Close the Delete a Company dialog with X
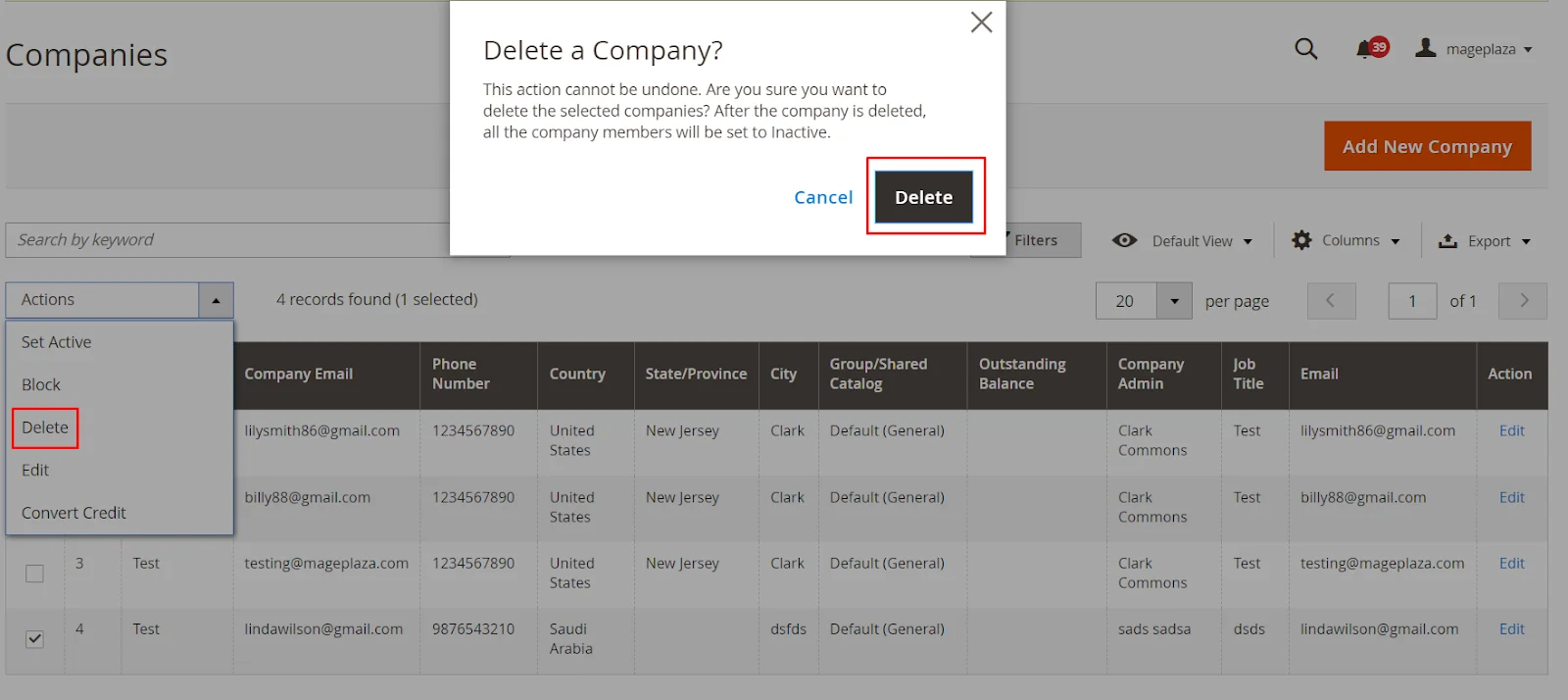The image size is (1568, 700). 981,23
